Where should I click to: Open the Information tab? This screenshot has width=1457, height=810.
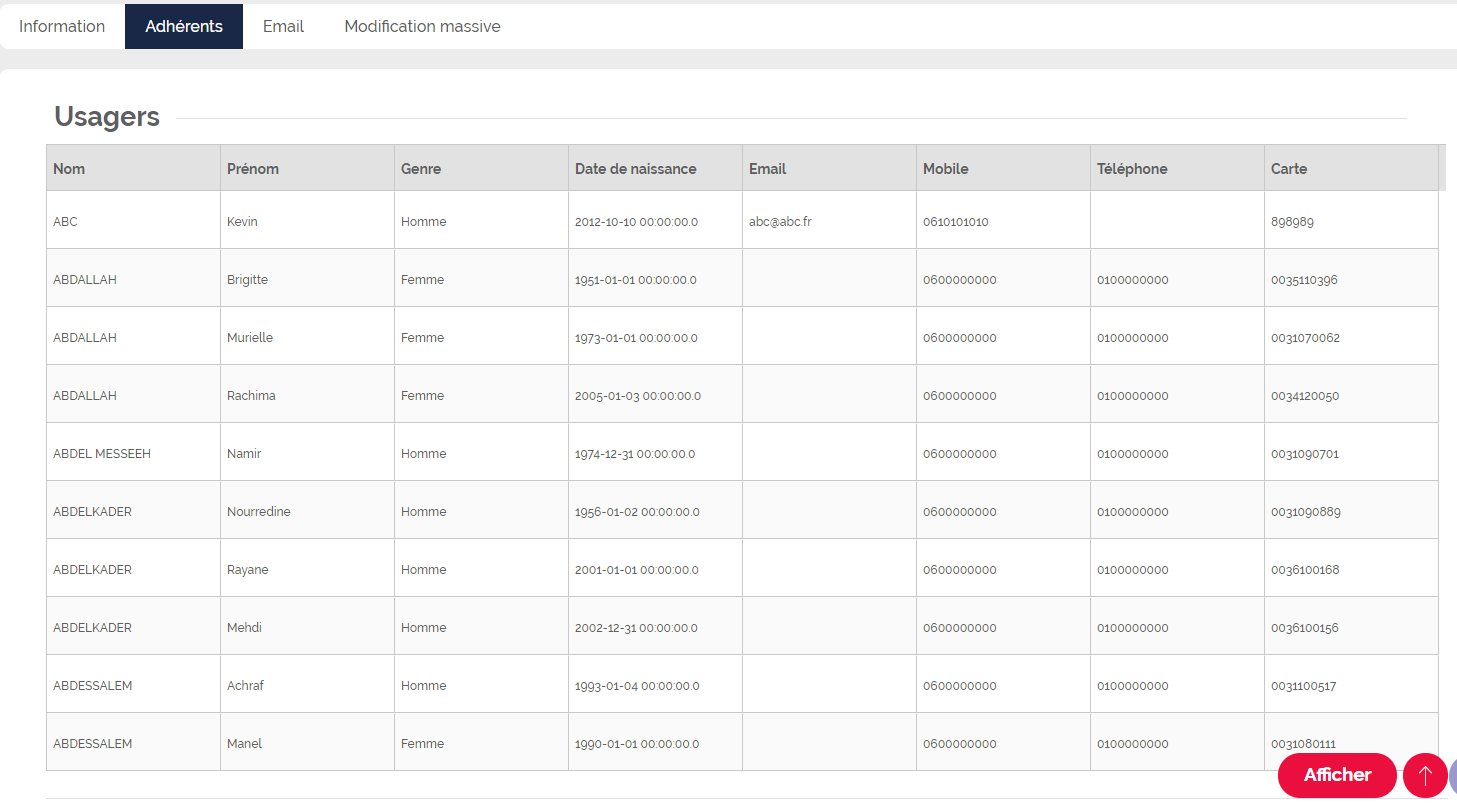[62, 26]
